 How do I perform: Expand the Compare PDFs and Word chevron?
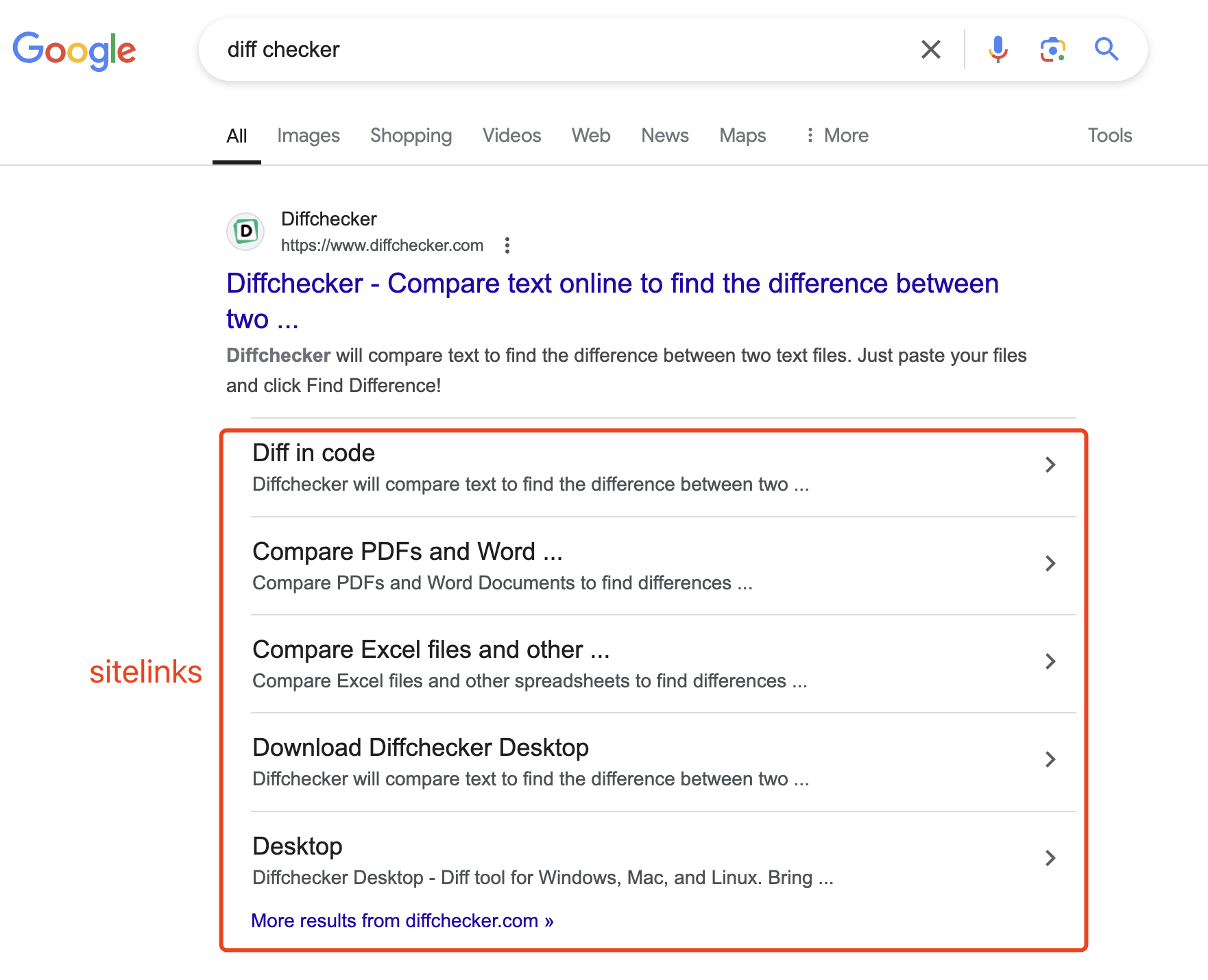[x=1050, y=563]
